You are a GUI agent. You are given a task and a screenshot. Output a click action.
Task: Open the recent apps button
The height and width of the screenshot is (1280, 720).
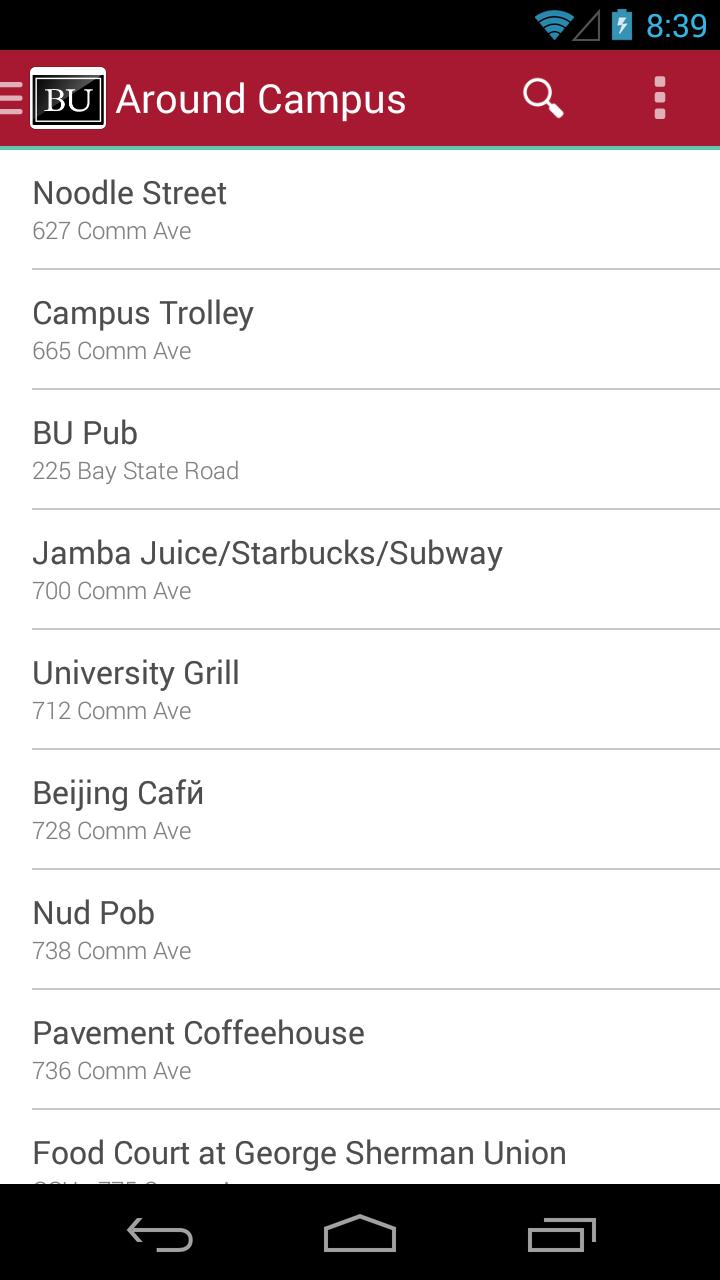coord(561,1235)
